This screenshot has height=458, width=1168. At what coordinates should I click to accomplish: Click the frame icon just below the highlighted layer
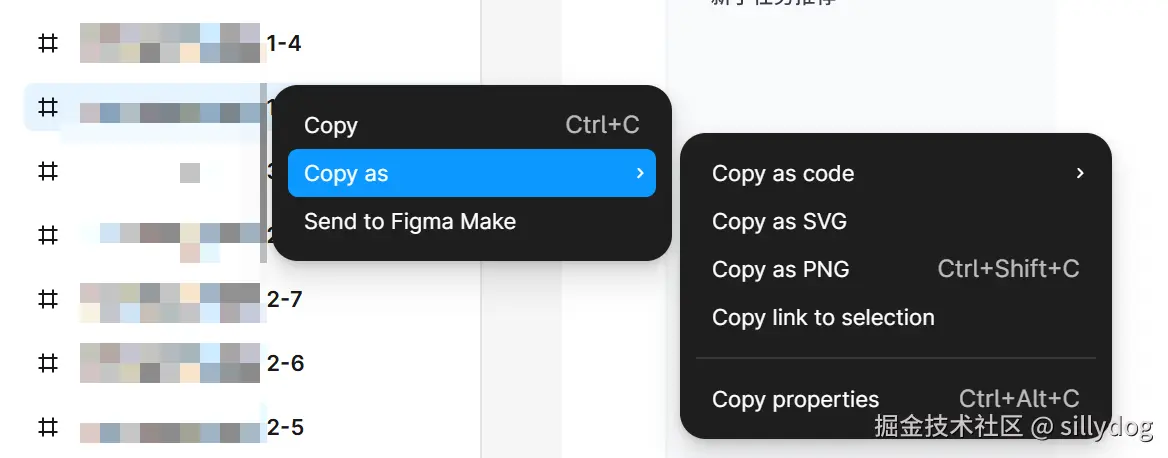click(47, 171)
